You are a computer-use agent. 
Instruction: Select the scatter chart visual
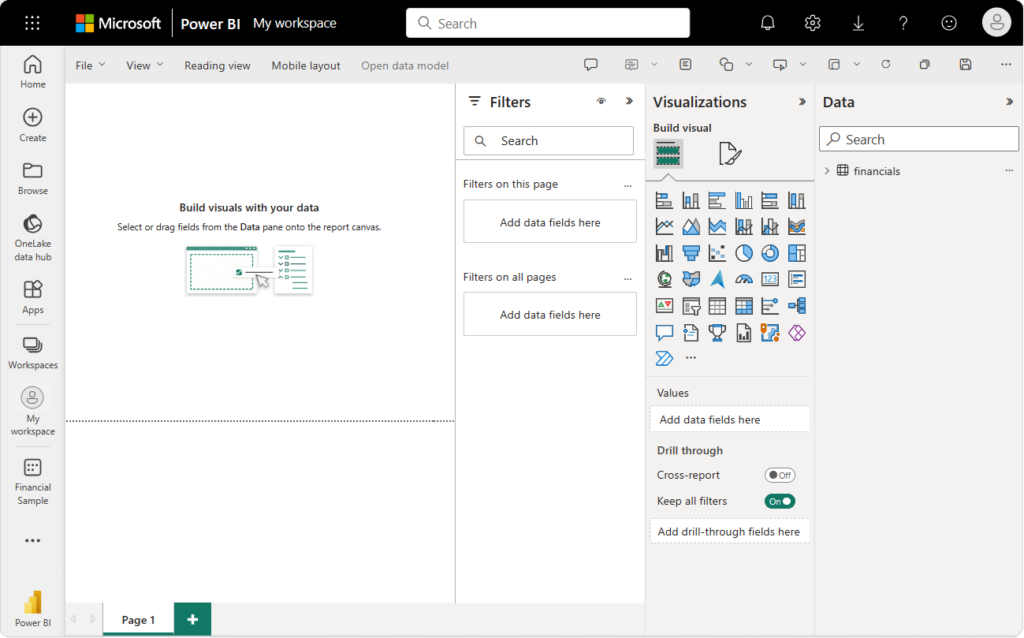click(x=717, y=253)
